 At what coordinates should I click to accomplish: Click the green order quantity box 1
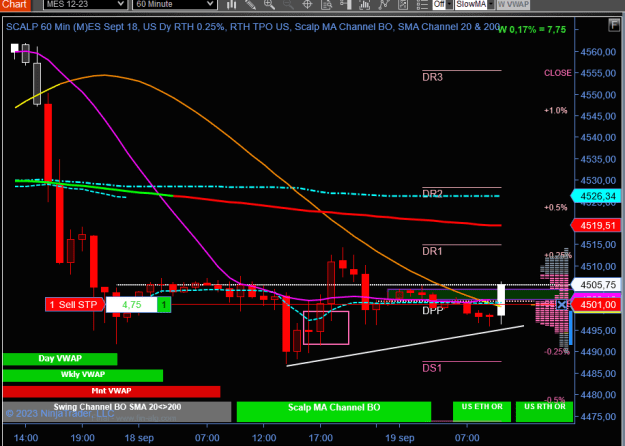[x=164, y=305]
